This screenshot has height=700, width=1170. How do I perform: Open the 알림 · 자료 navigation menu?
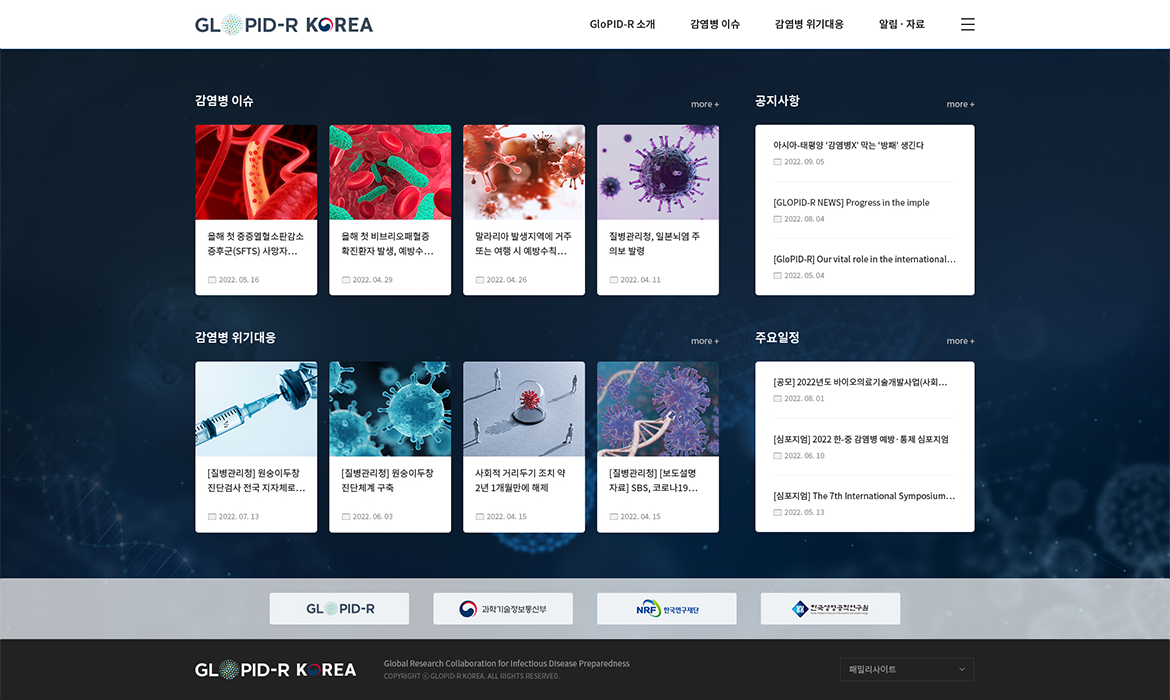point(901,25)
